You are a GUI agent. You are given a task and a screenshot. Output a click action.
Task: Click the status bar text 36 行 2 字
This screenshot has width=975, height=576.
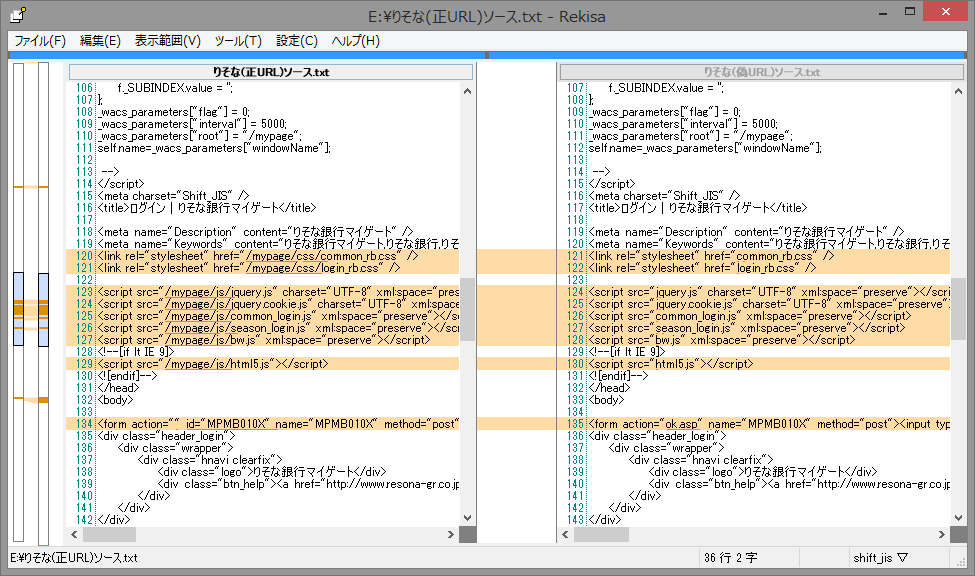(x=731, y=558)
